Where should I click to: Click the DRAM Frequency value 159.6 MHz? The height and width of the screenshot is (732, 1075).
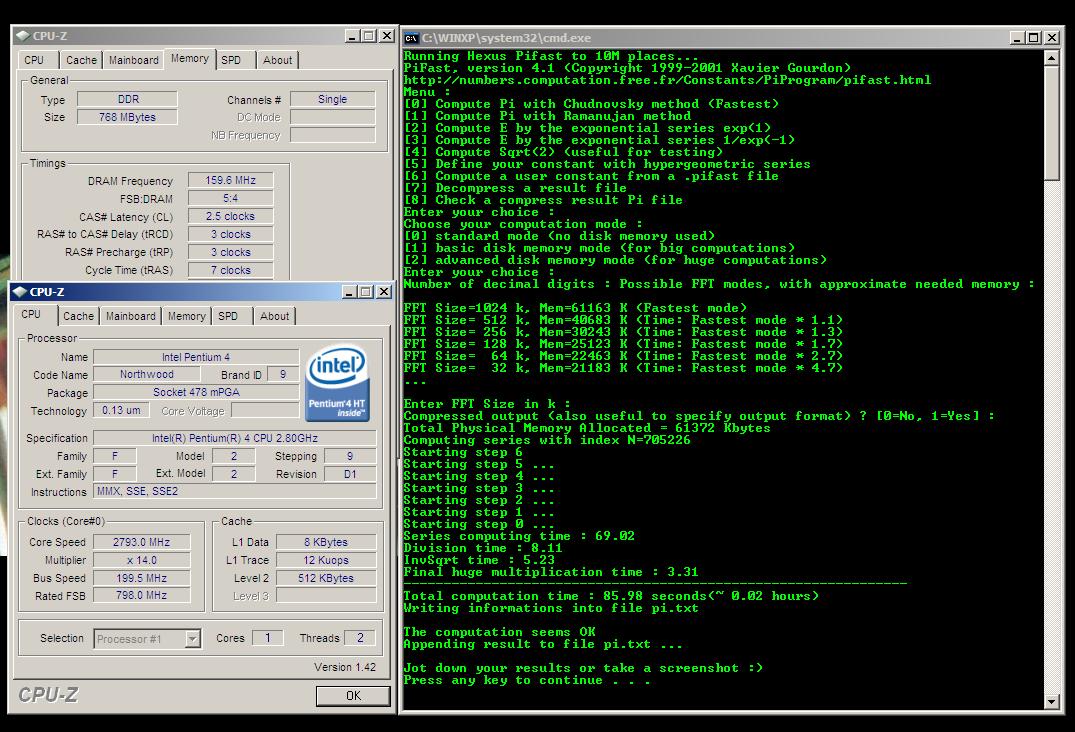click(x=230, y=180)
